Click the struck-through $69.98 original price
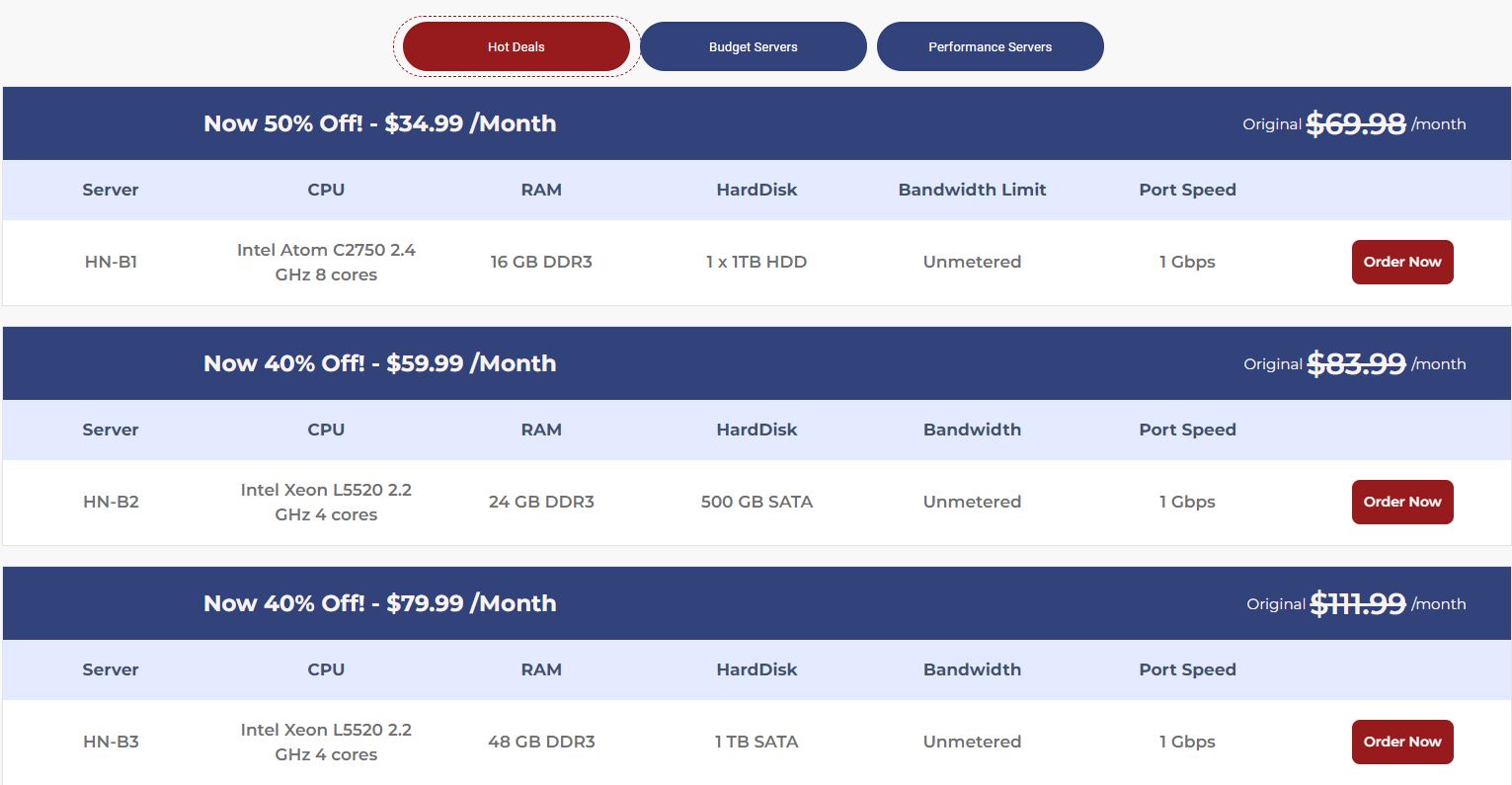Screen dimensions: 1512x785 [1355, 123]
